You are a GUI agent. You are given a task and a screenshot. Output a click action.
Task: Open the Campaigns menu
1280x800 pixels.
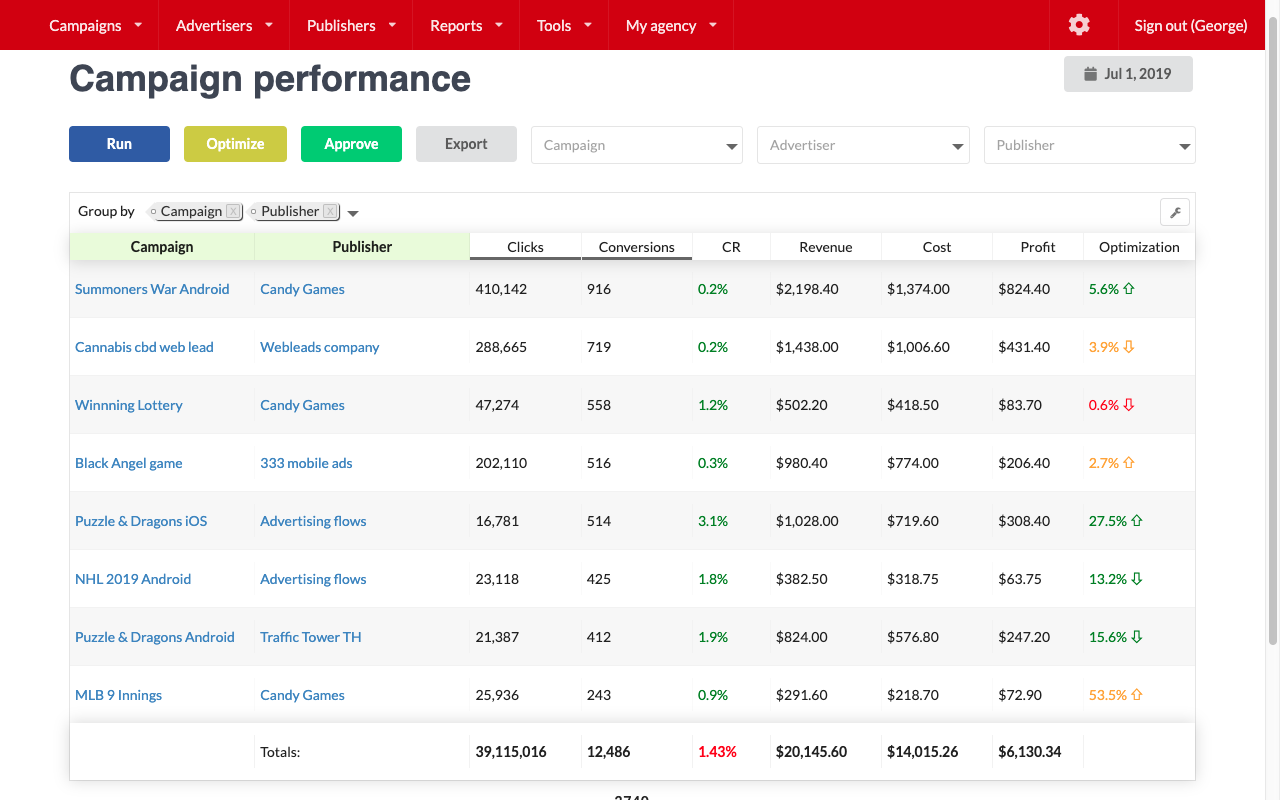pos(95,25)
